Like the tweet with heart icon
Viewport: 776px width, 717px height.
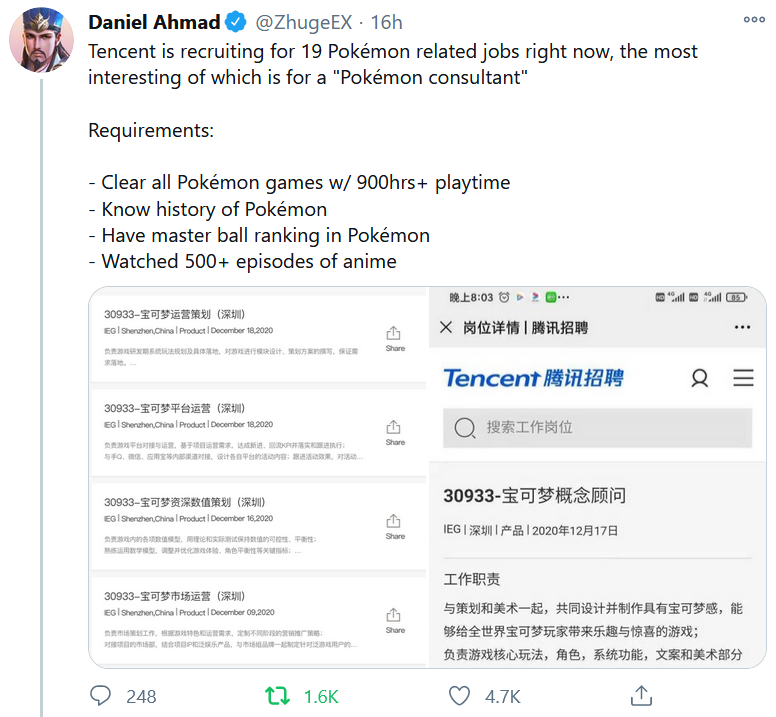click(459, 695)
